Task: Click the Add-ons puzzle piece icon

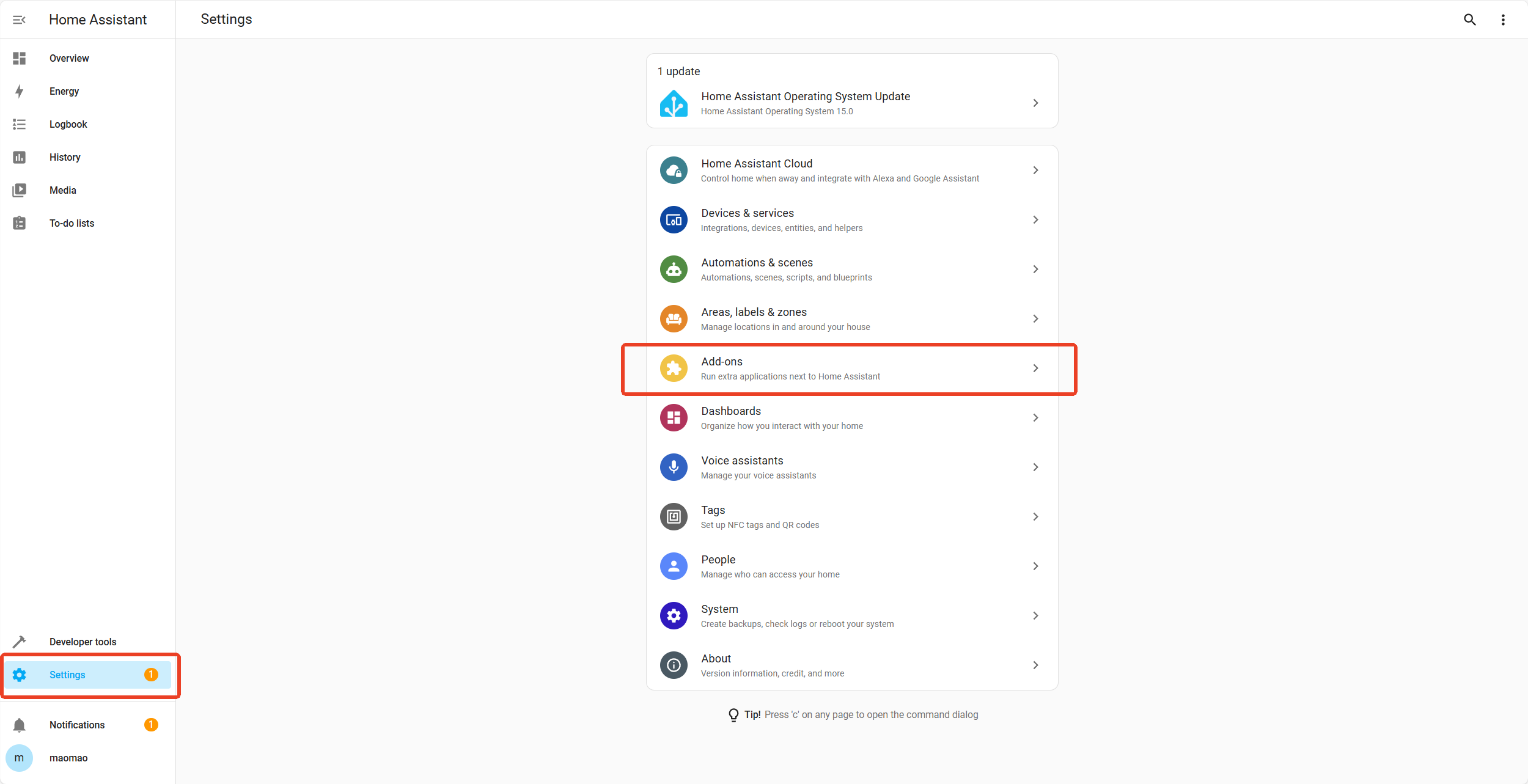Action: [x=674, y=368]
